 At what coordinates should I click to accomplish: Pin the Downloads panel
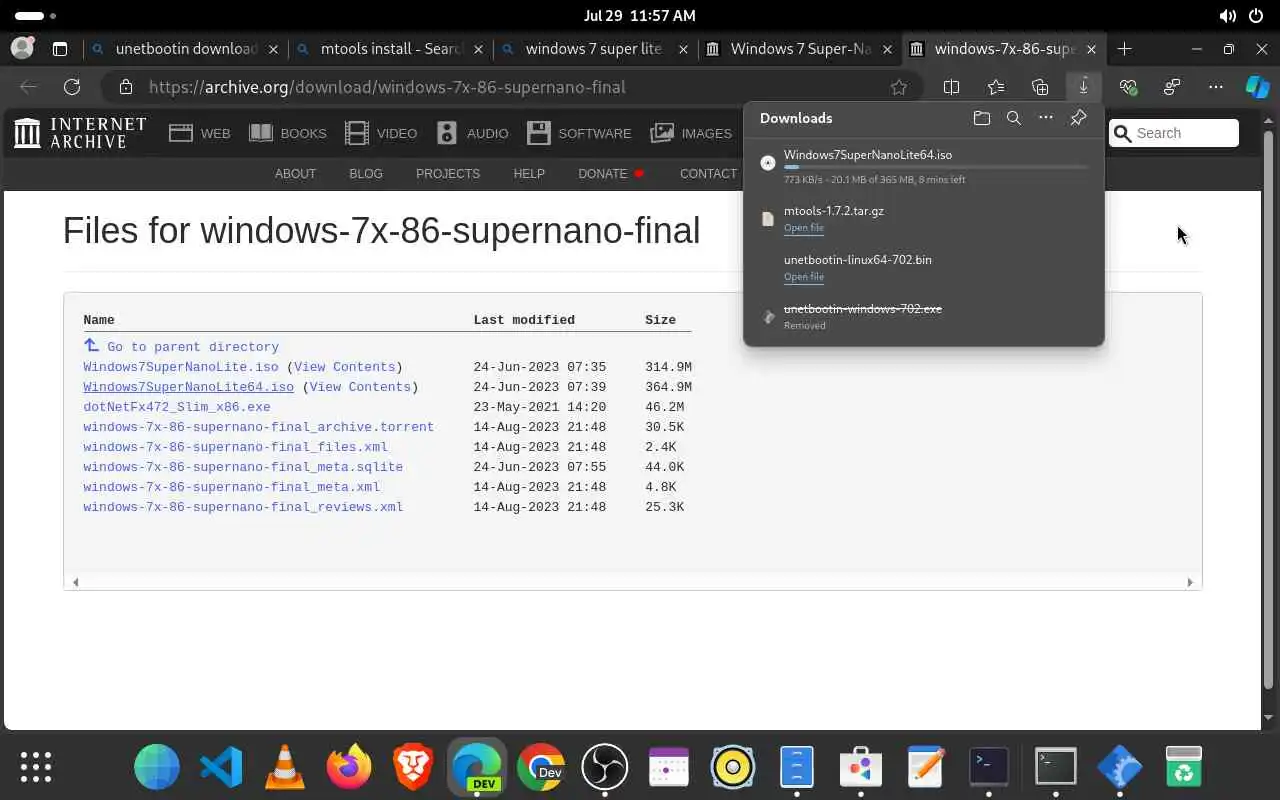tap(1078, 118)
